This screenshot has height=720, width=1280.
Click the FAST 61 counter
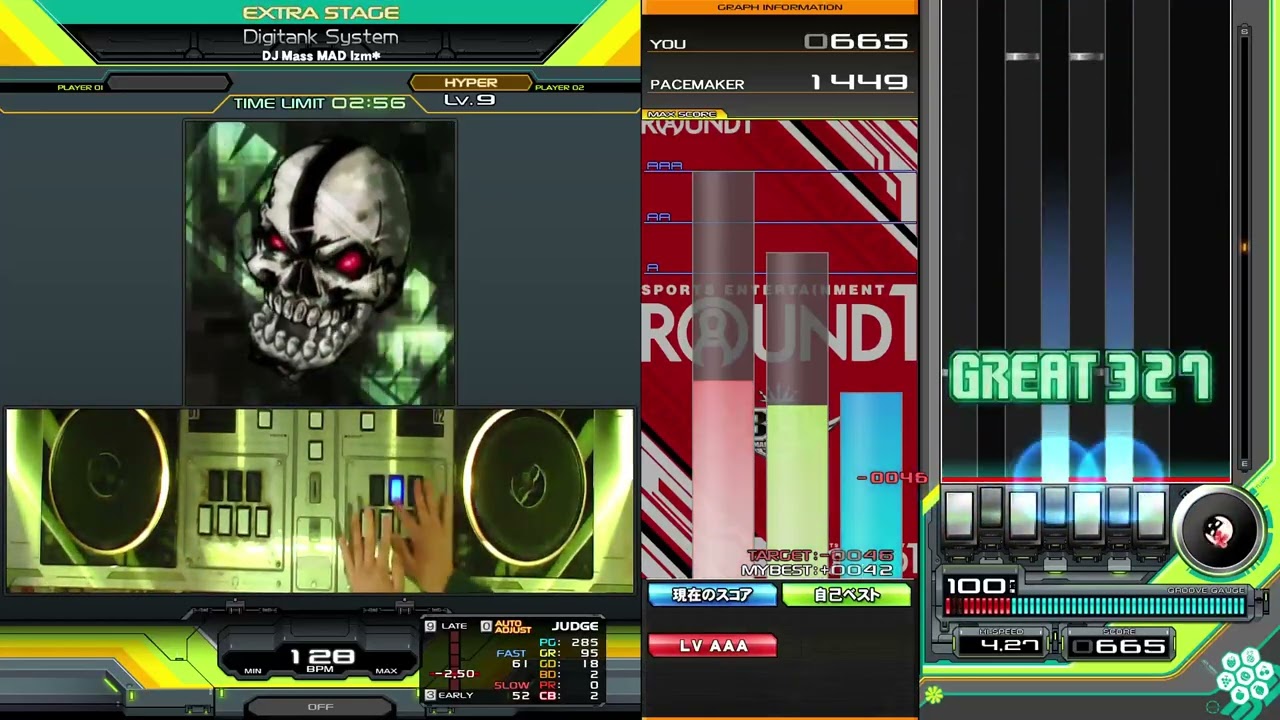coord(512,659)
